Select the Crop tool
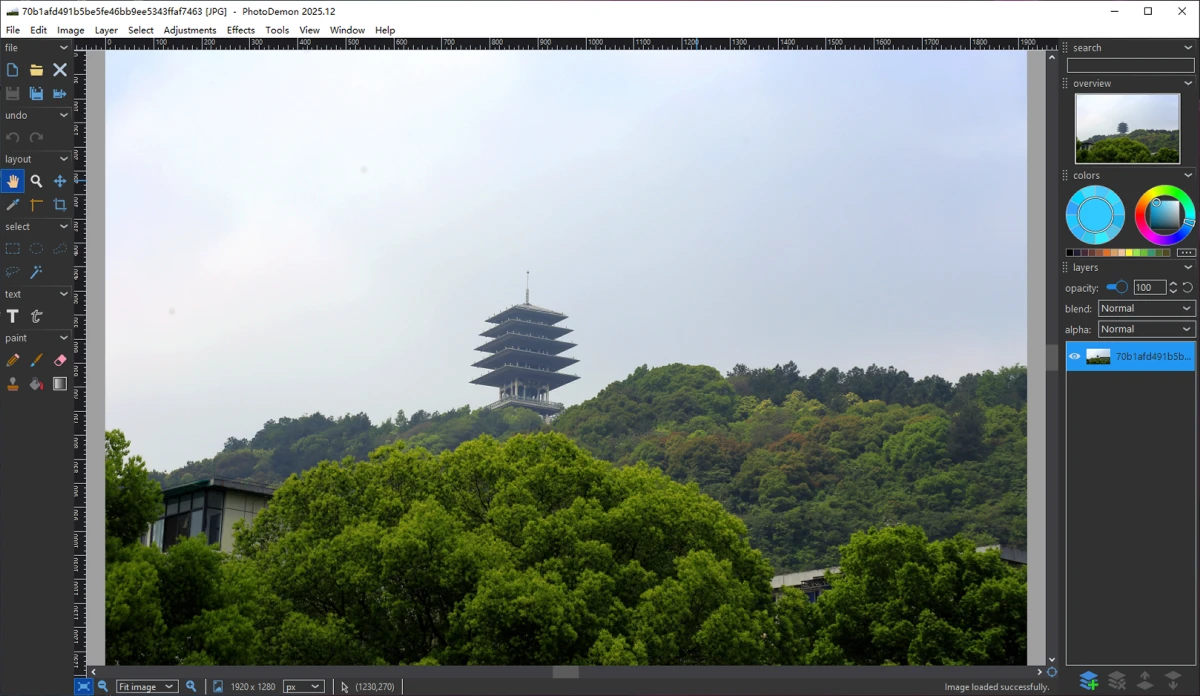Image resolution: width=1200 pixels, height=696 pixels. [60, 205]
